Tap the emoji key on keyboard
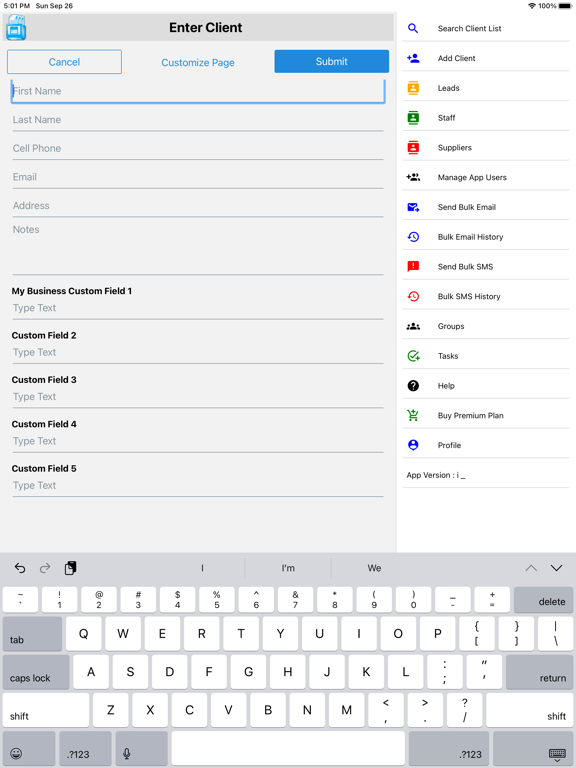 coord(29,749)
